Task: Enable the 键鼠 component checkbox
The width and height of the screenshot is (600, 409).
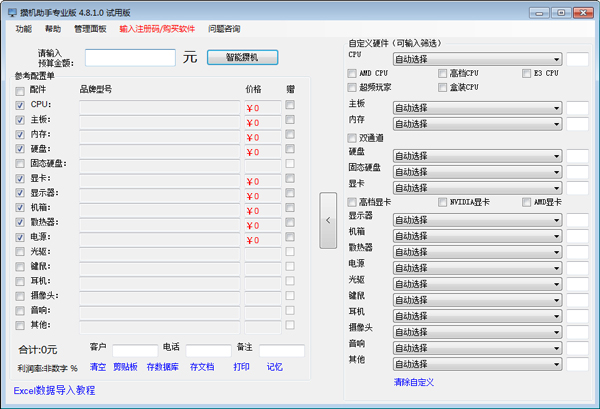Action: [20, 266]
